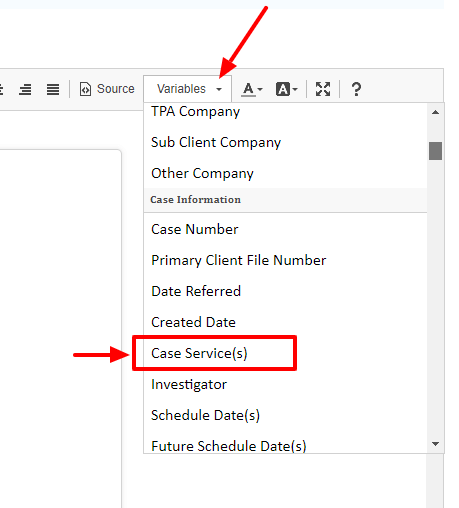Click the Variables dropdown caret arrow
The width and height of the screenshot is (459, 508).
click(219, 89)
